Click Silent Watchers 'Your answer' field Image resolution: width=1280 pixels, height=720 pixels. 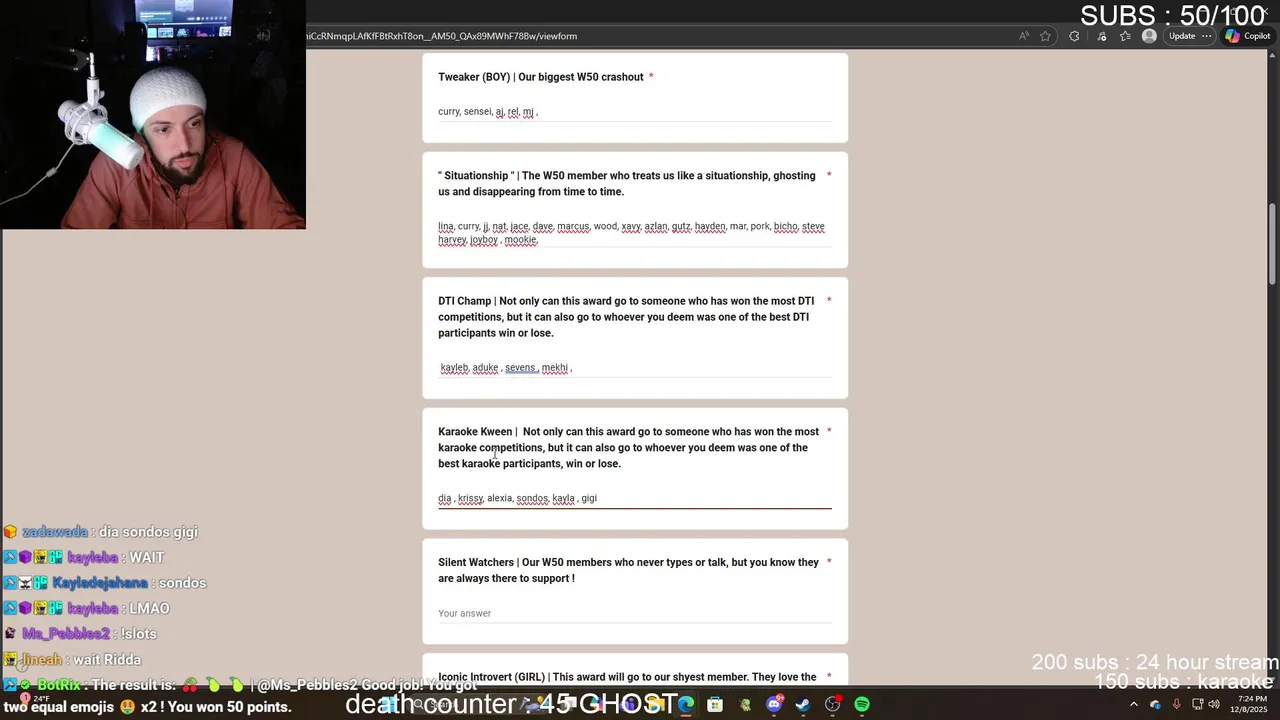click(x=634, y=613)
